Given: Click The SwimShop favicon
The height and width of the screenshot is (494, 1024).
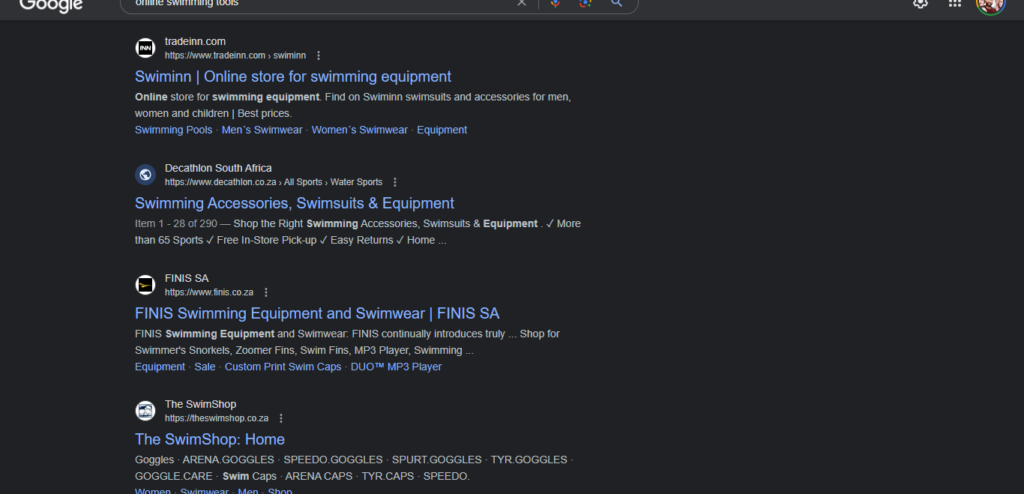Looking at the screenshot, I should click(146, 411).
